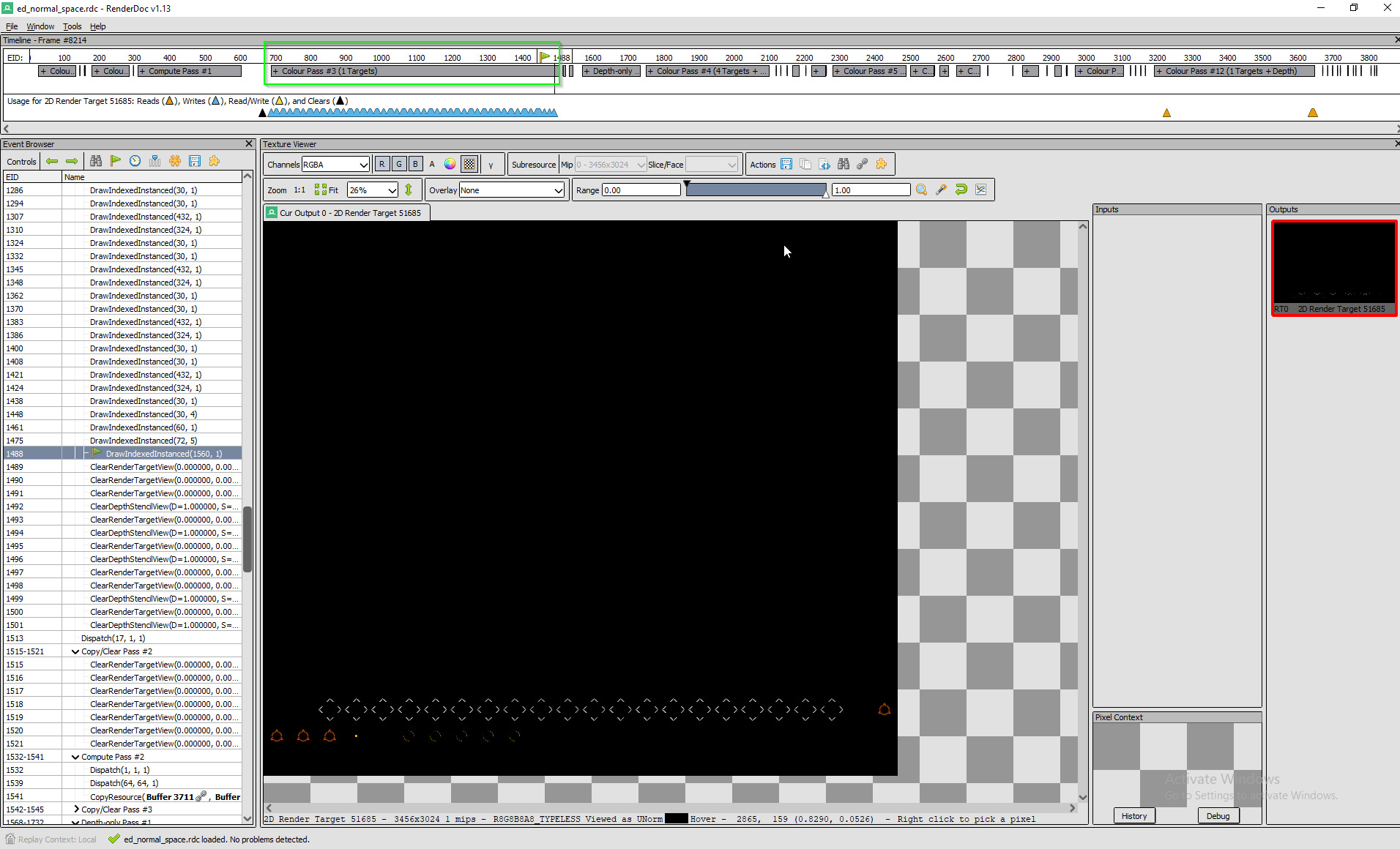Open the zoom 26% dropdown
The image size is (1400, 849).
coord(373,190)
